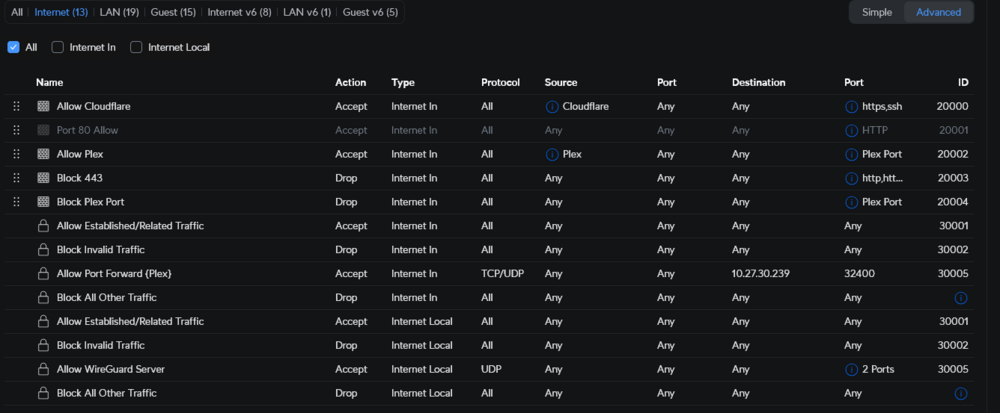Check the Internet In filter checkbox

click(57, 47)
